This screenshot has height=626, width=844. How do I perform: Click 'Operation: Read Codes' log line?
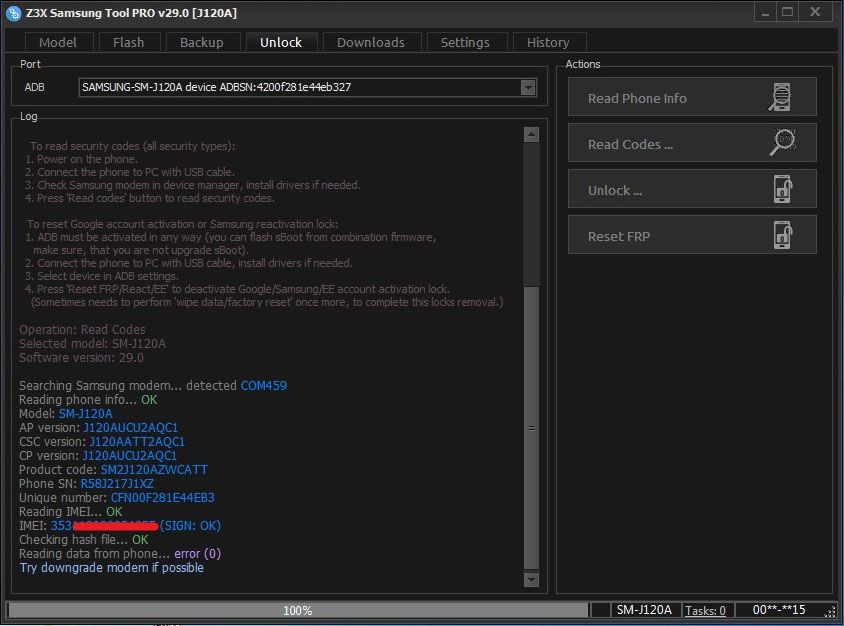(82, 329)
